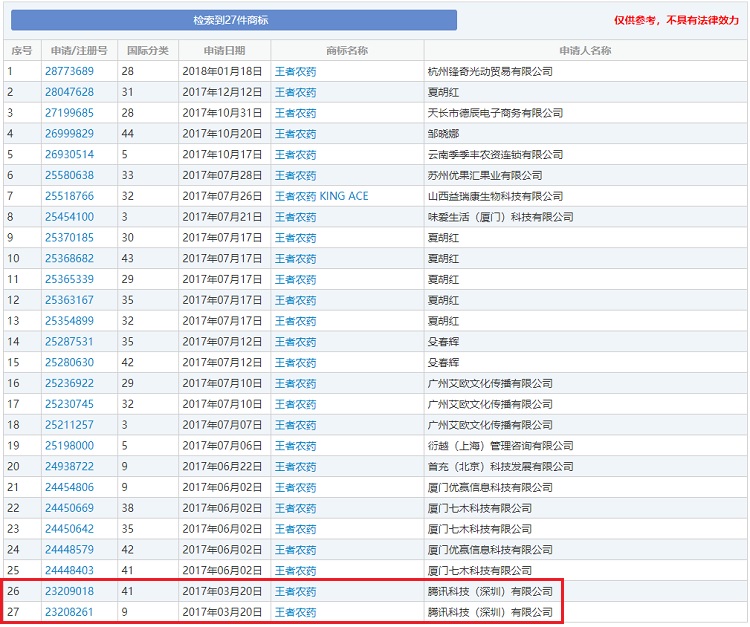Open registration number 27199685
Image resolution: width=750 pixels, height=627 pixels.
tap(69, 113)
